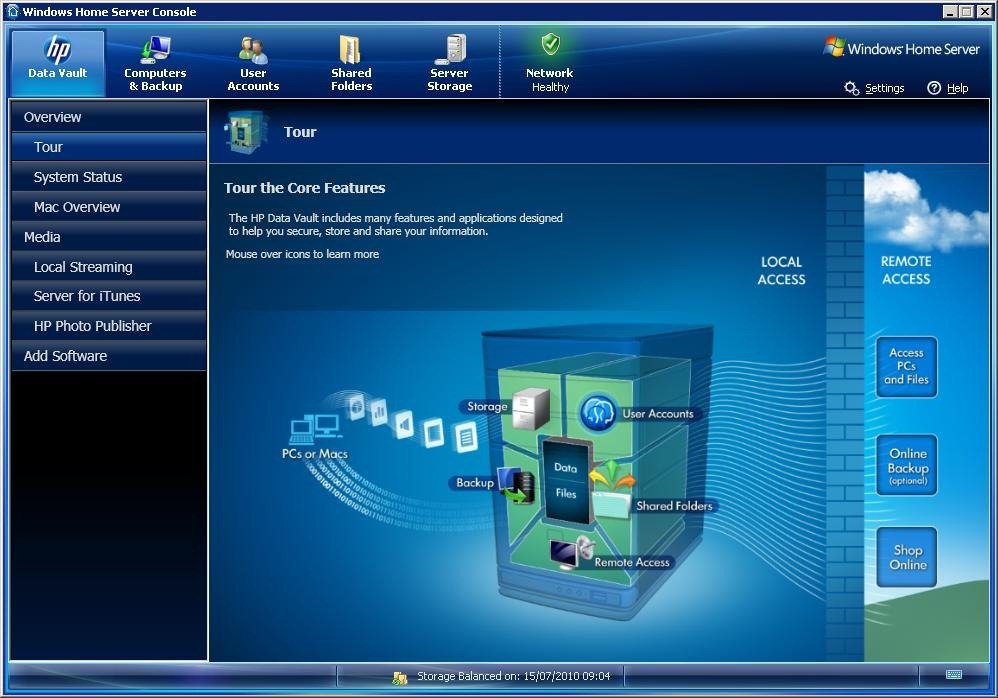This screenshot has height=698, width=998.
Task: Click the Tour the Core Features heading
Action: point(304,188)
